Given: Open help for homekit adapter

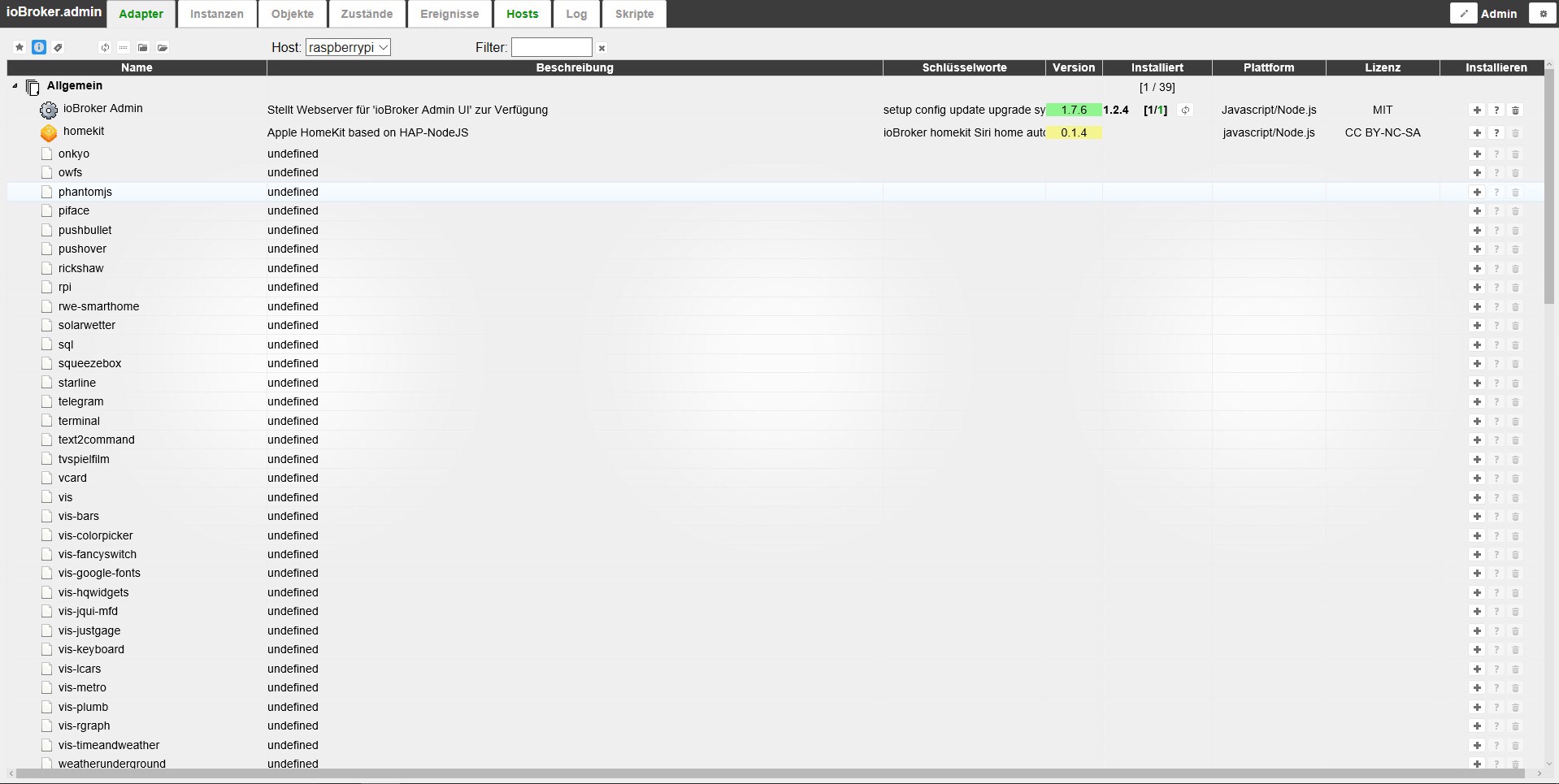Looking at the screenshot, I should [x=1496, y=132].
